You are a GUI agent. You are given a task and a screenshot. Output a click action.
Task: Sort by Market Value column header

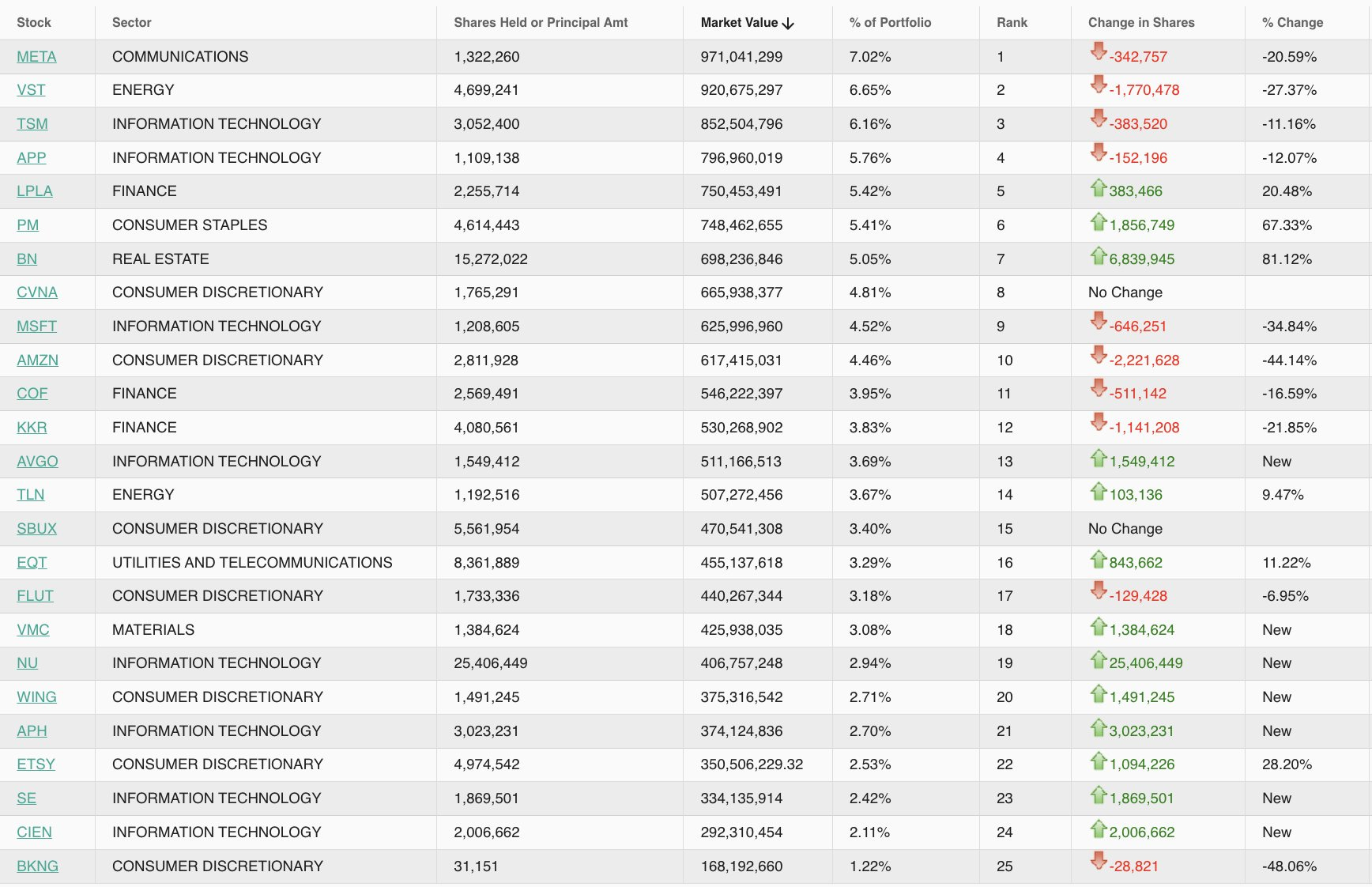click(x=739, y=23)
